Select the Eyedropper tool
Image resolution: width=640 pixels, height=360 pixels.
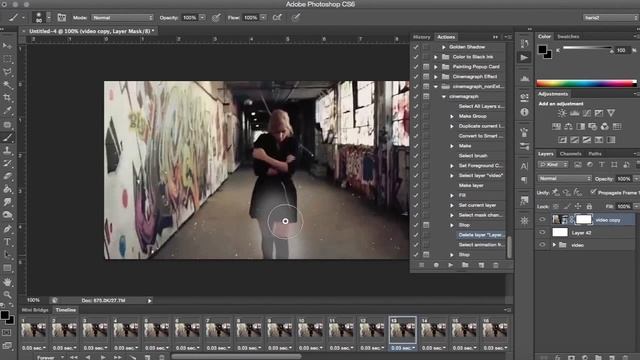point(7,111)
